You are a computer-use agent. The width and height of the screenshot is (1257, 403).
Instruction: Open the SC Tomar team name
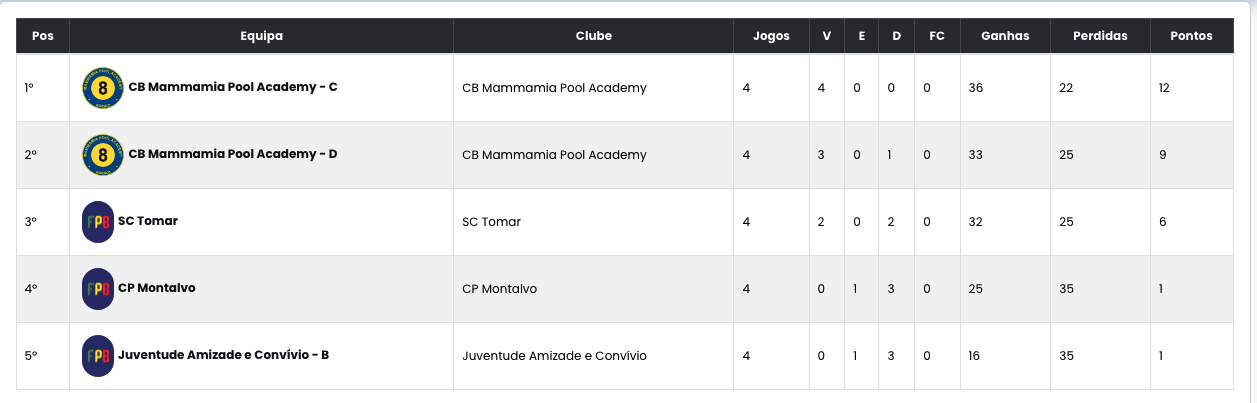(148, 221)
